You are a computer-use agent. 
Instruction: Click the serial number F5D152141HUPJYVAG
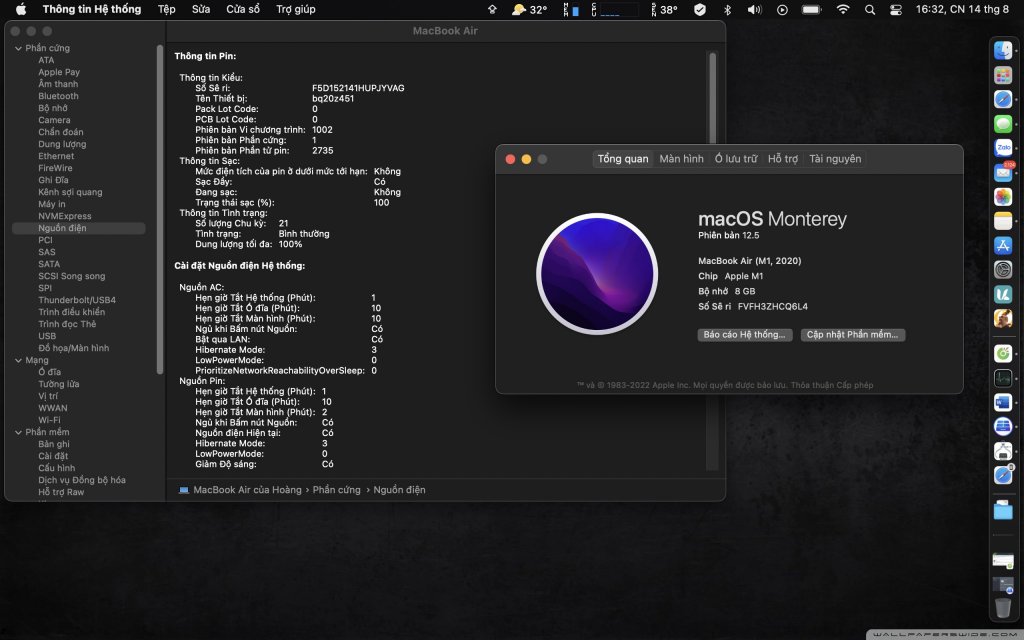coord(358,88)
